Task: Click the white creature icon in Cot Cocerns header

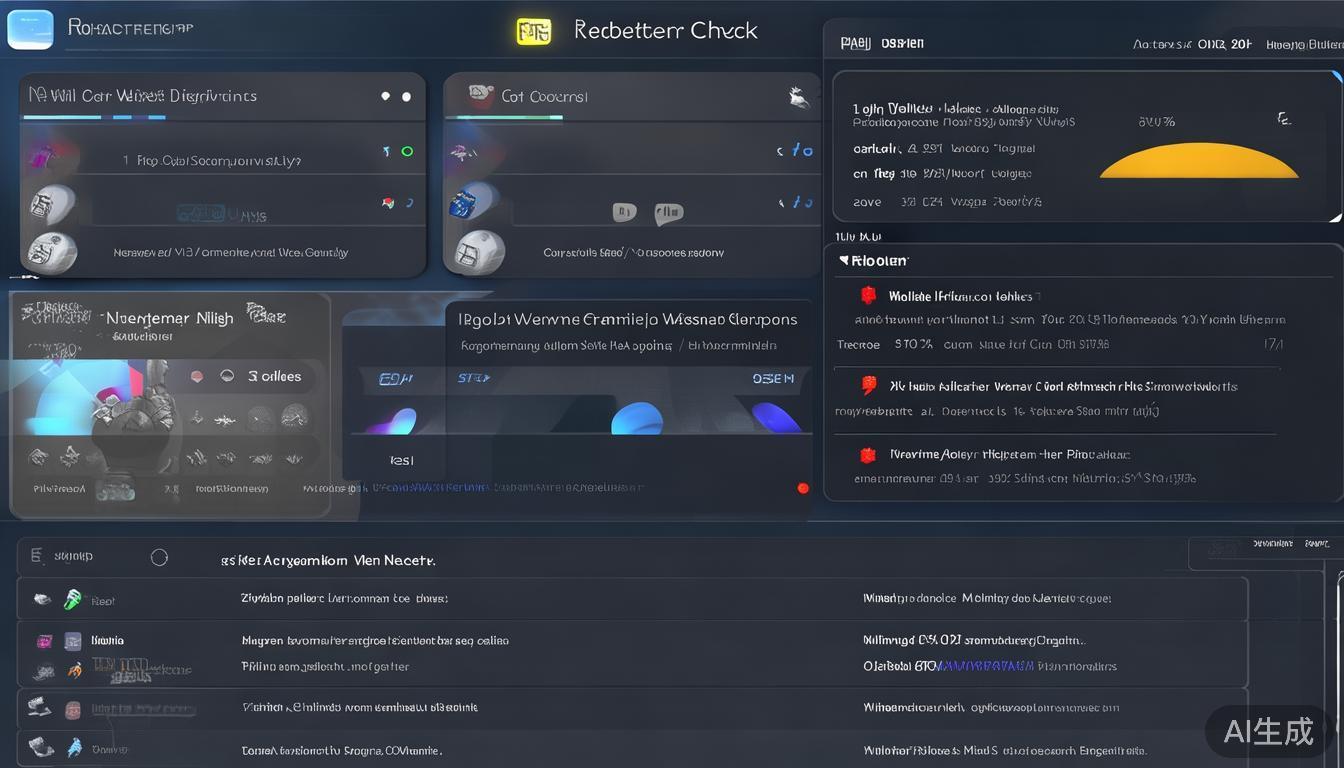Action: point(798,97)
